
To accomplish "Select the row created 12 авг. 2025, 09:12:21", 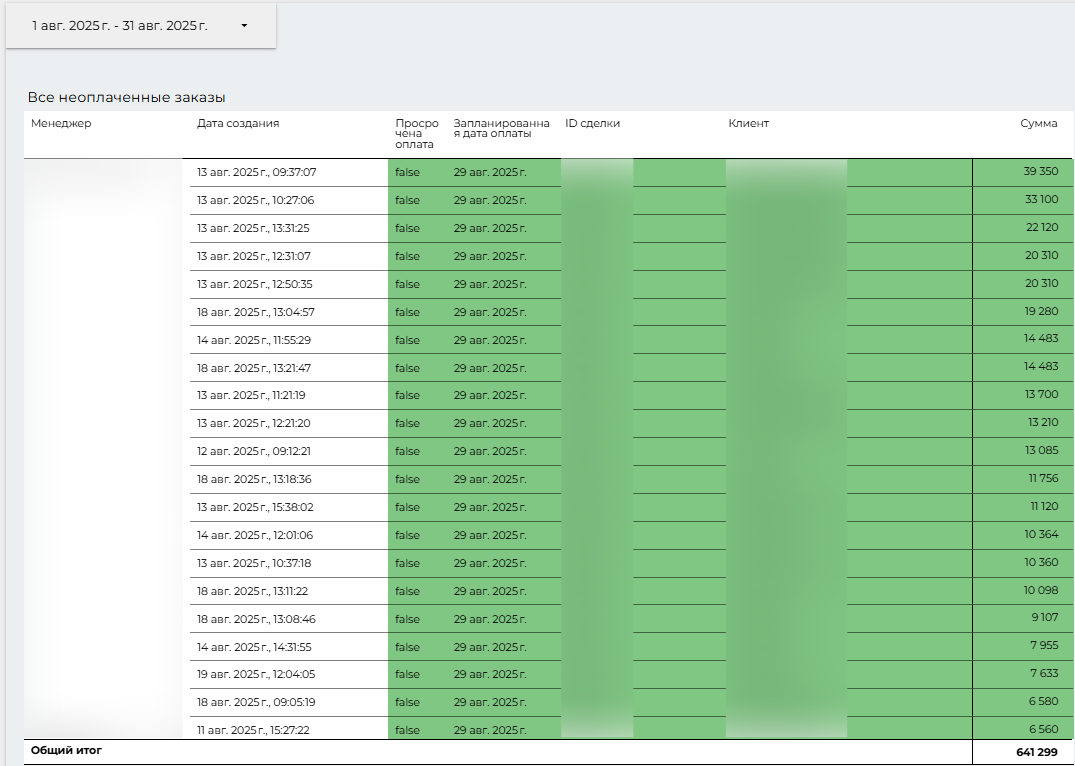I will pos(254,451).
